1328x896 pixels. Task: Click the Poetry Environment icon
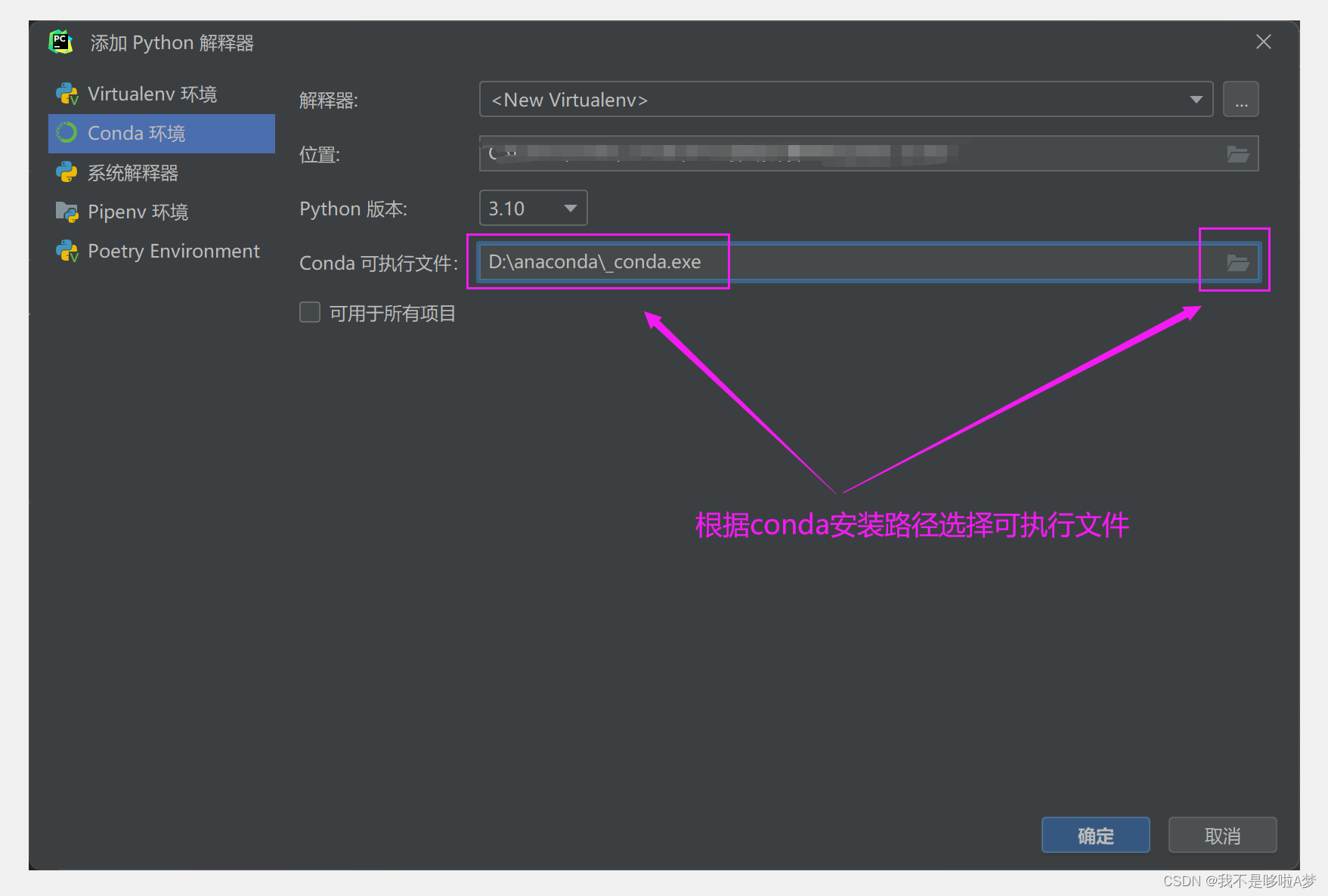(x=67, y=251)
